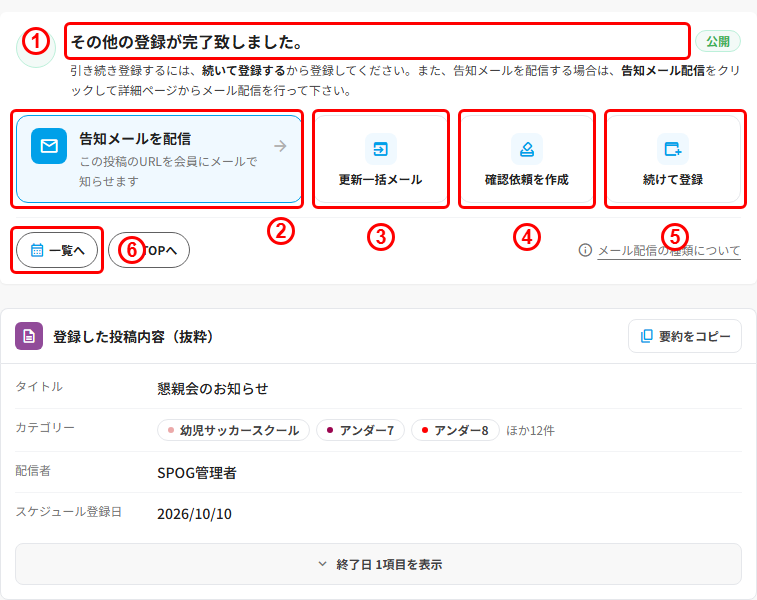The height and width of the screenshot is (600, 757).
Task: Click the date 2026/10/10
Action: point(195,514)
